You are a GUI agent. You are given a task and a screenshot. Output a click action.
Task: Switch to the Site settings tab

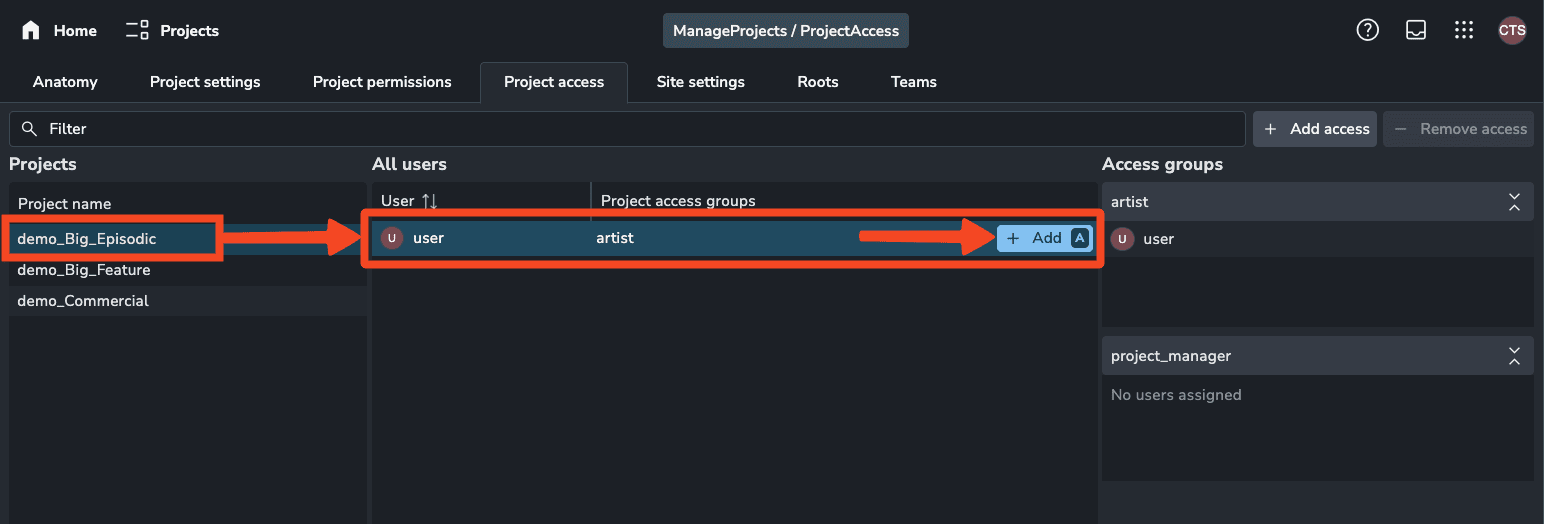point(700,82)
